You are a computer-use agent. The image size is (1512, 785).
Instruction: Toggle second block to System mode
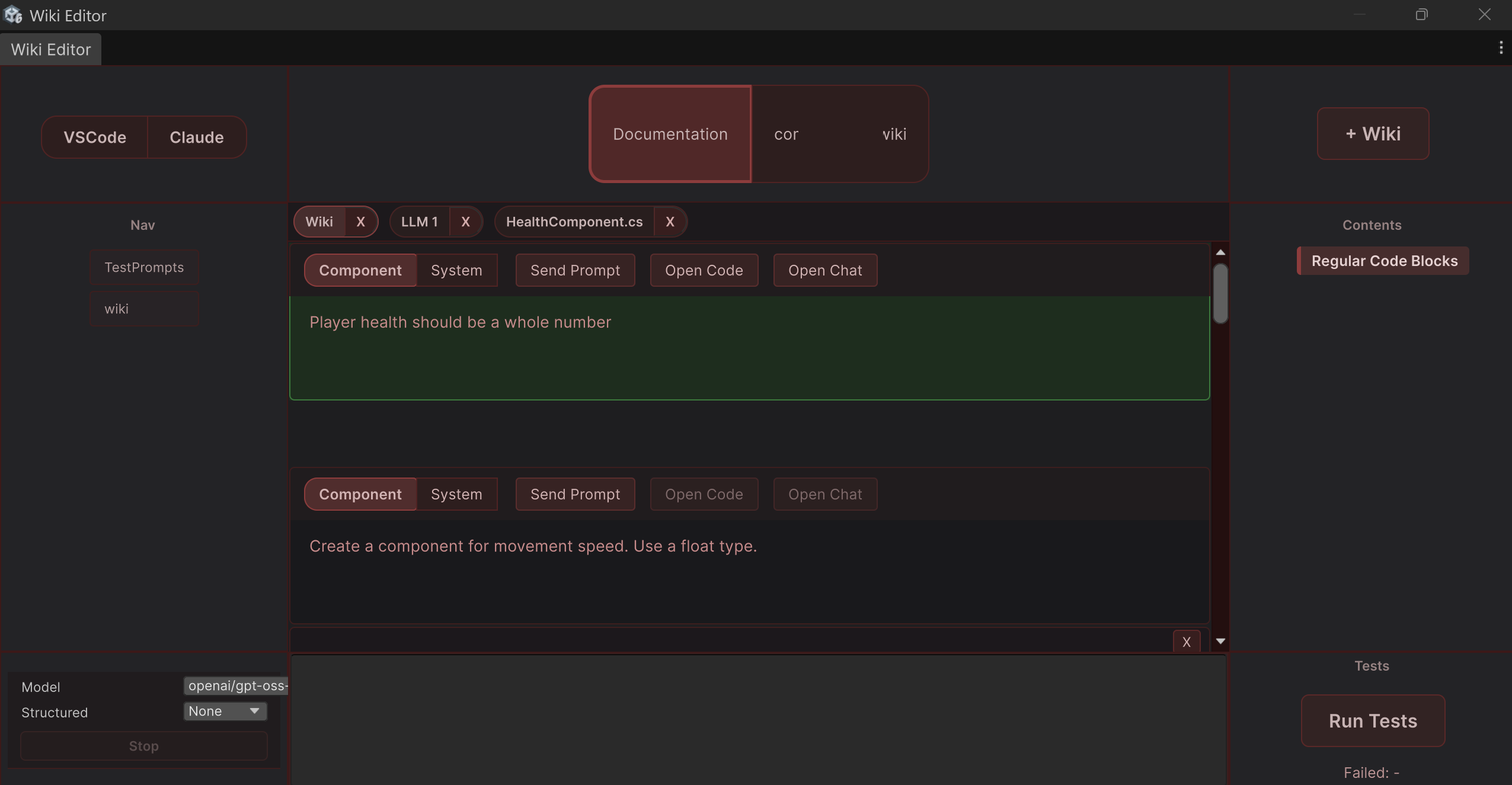456,494
